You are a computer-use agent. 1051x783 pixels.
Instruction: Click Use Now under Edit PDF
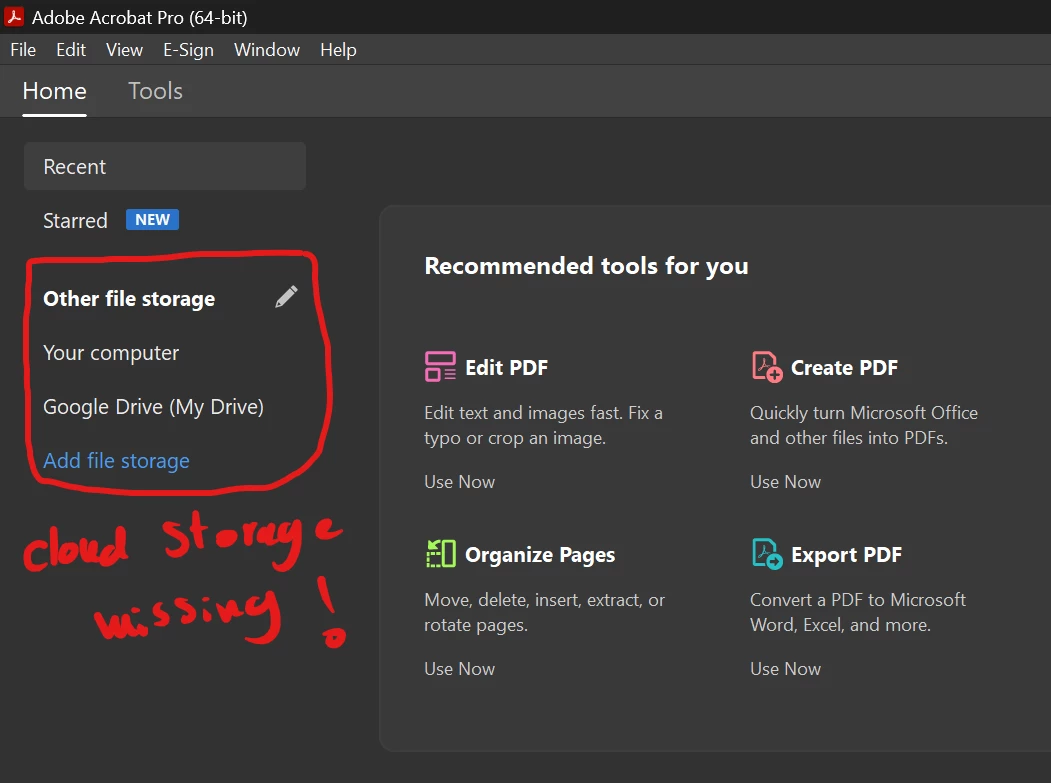(460, 482)
